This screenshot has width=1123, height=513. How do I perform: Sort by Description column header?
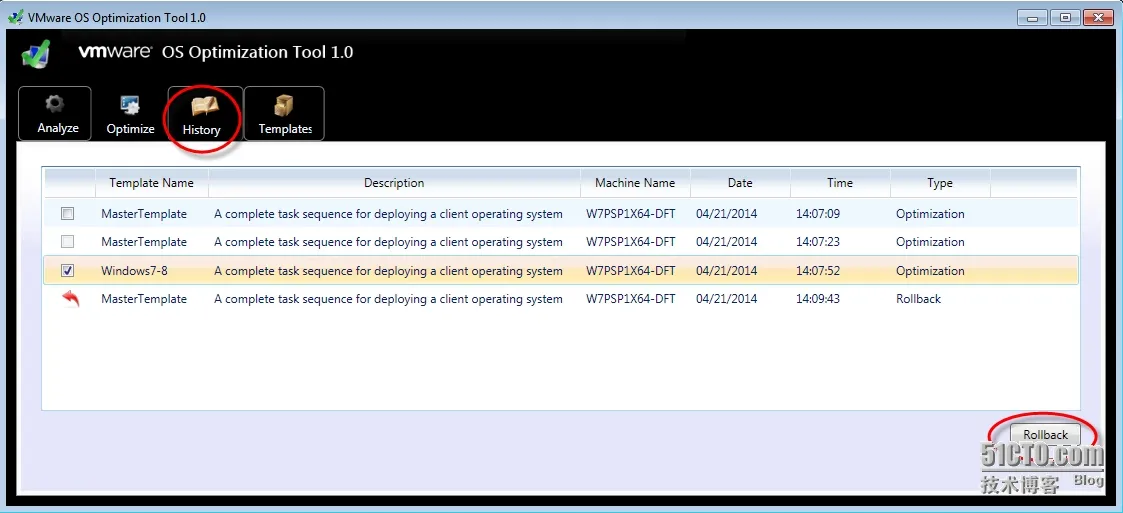[x=394, y=183]
